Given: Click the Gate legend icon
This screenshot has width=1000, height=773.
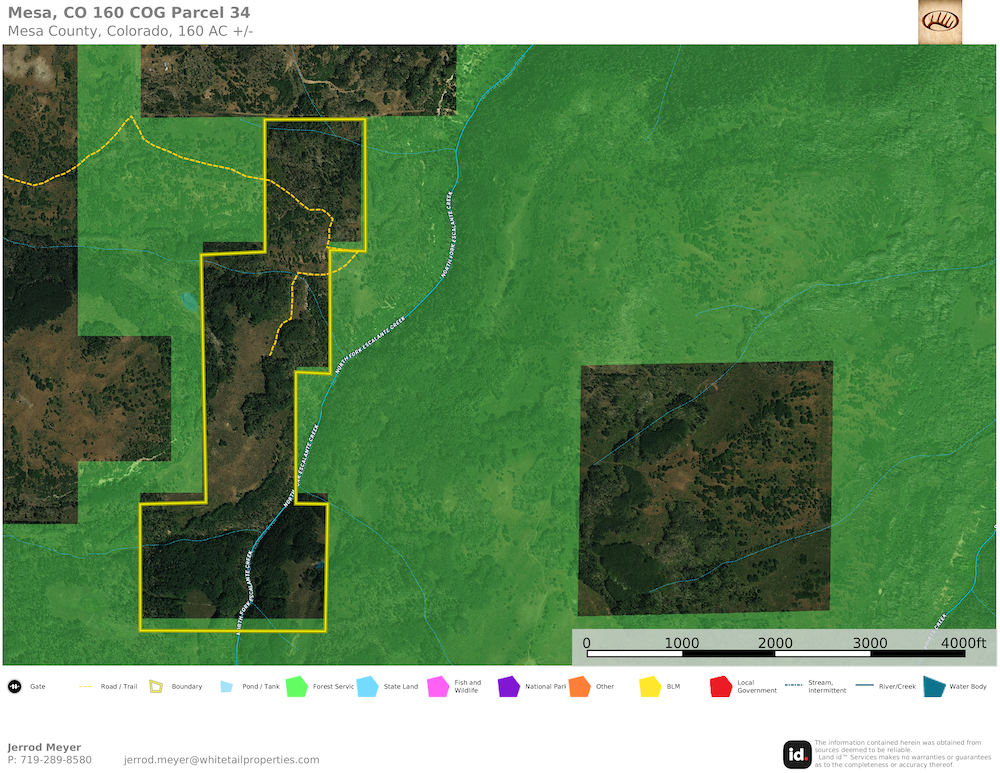Looking at the screenshot, I should 15,687.
